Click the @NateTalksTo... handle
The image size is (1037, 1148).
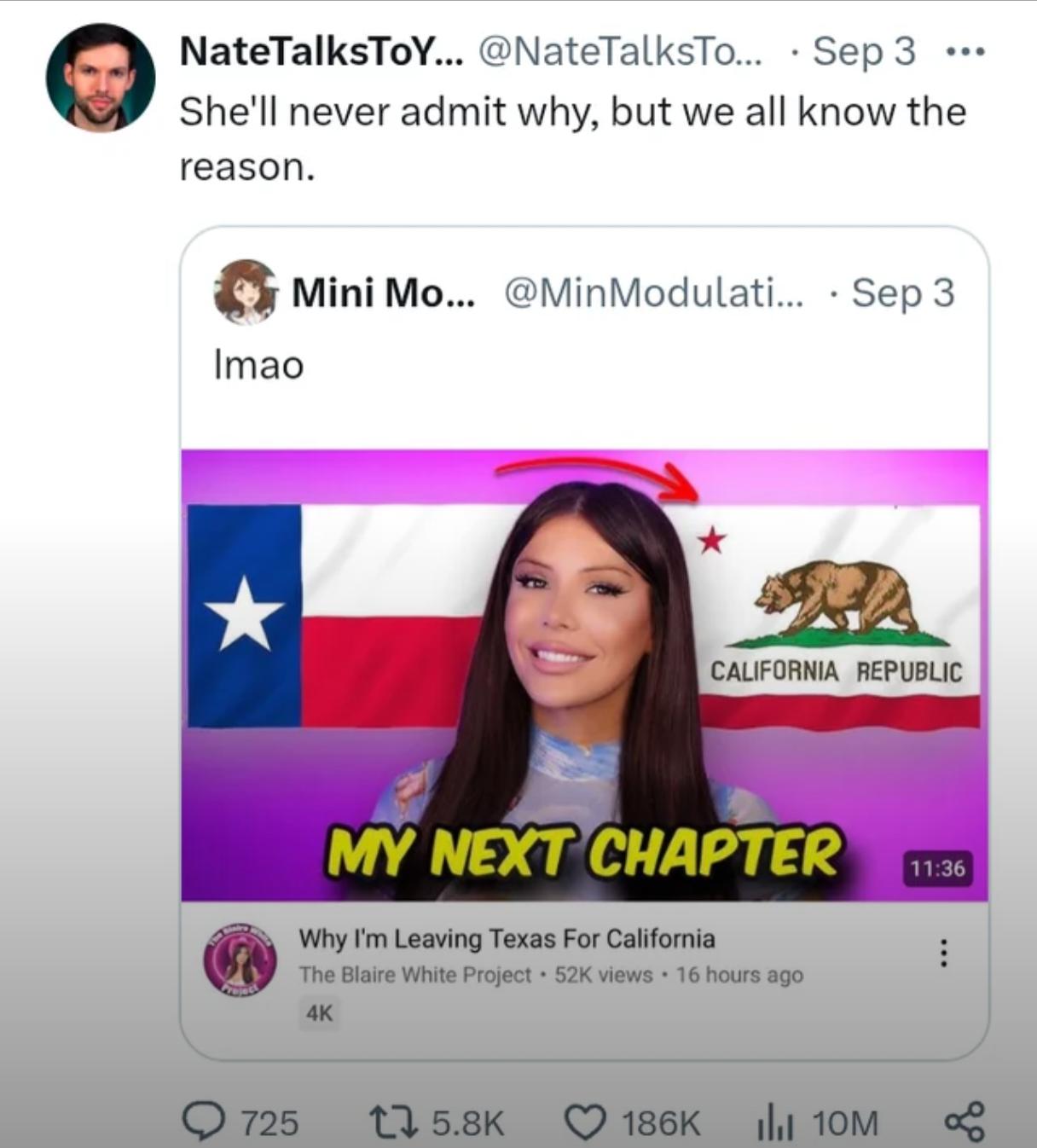(620, 52)
